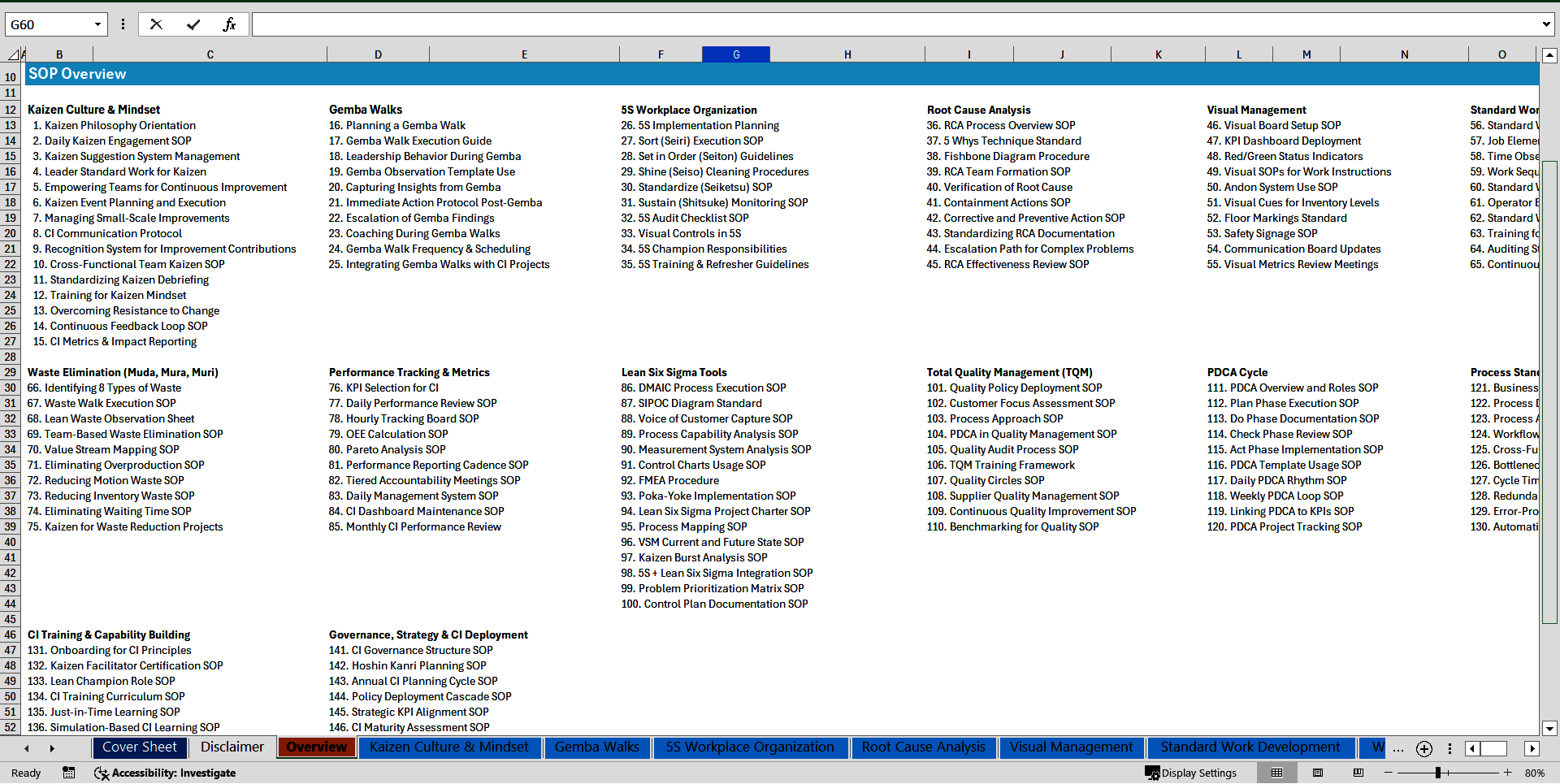
Task: Click the Select All corner triangle
Action: click(x=14, y=54)
